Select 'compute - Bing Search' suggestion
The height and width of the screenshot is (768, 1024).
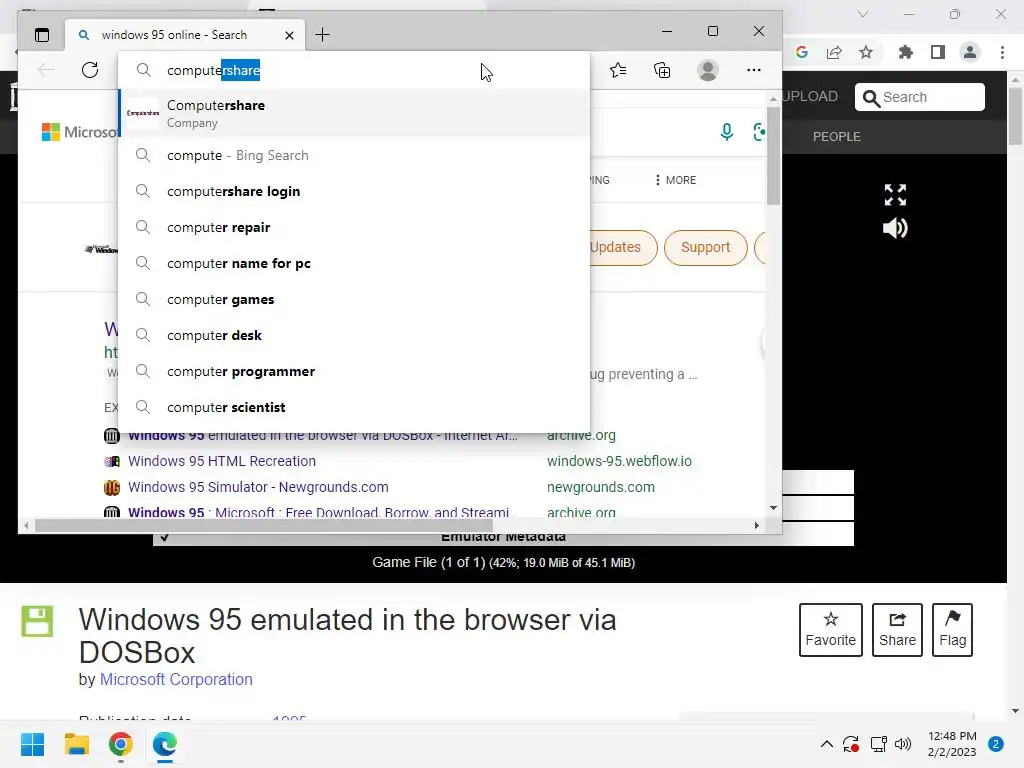(355, 155)
